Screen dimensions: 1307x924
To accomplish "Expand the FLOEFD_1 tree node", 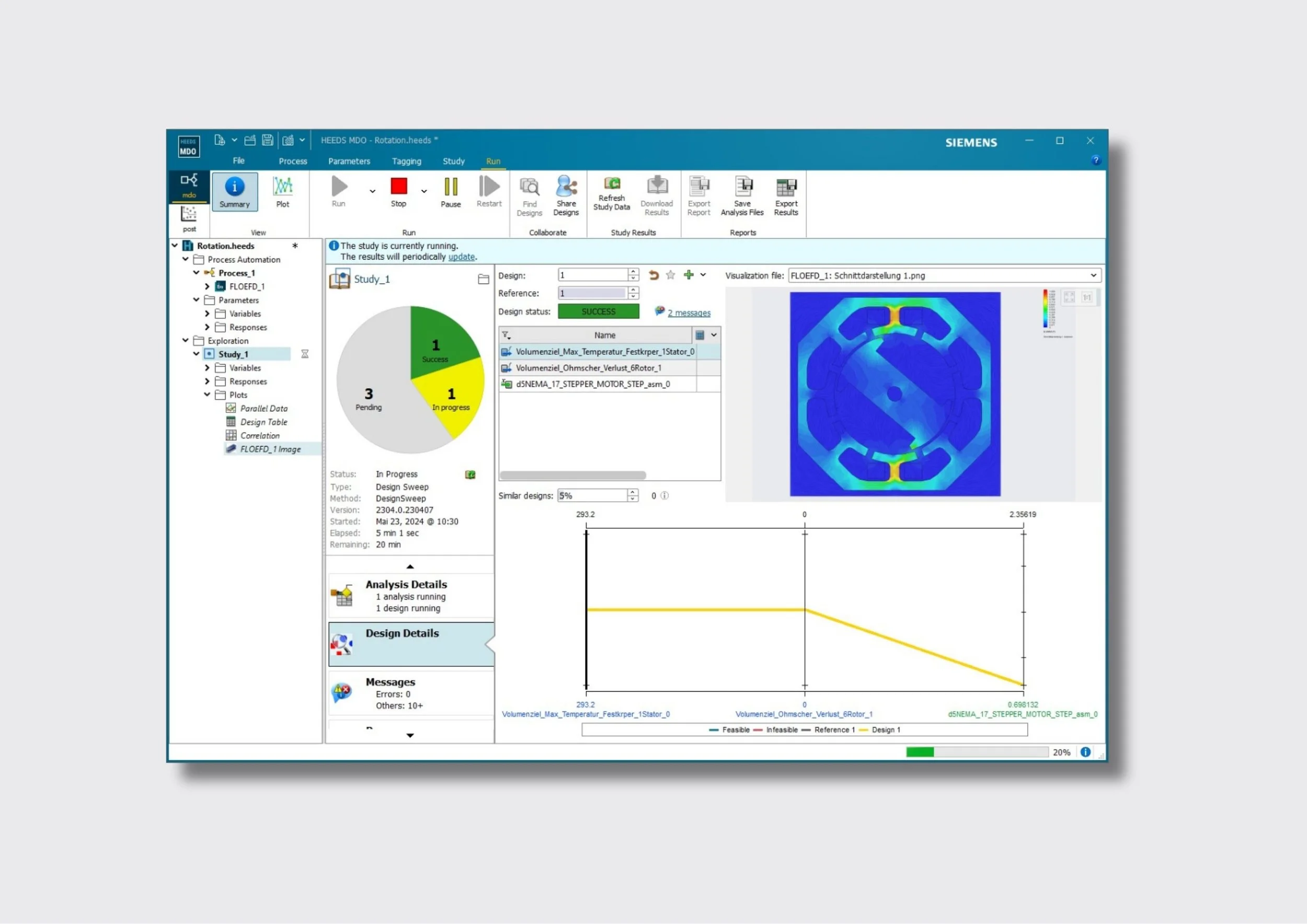I will (x=207, y=287).
